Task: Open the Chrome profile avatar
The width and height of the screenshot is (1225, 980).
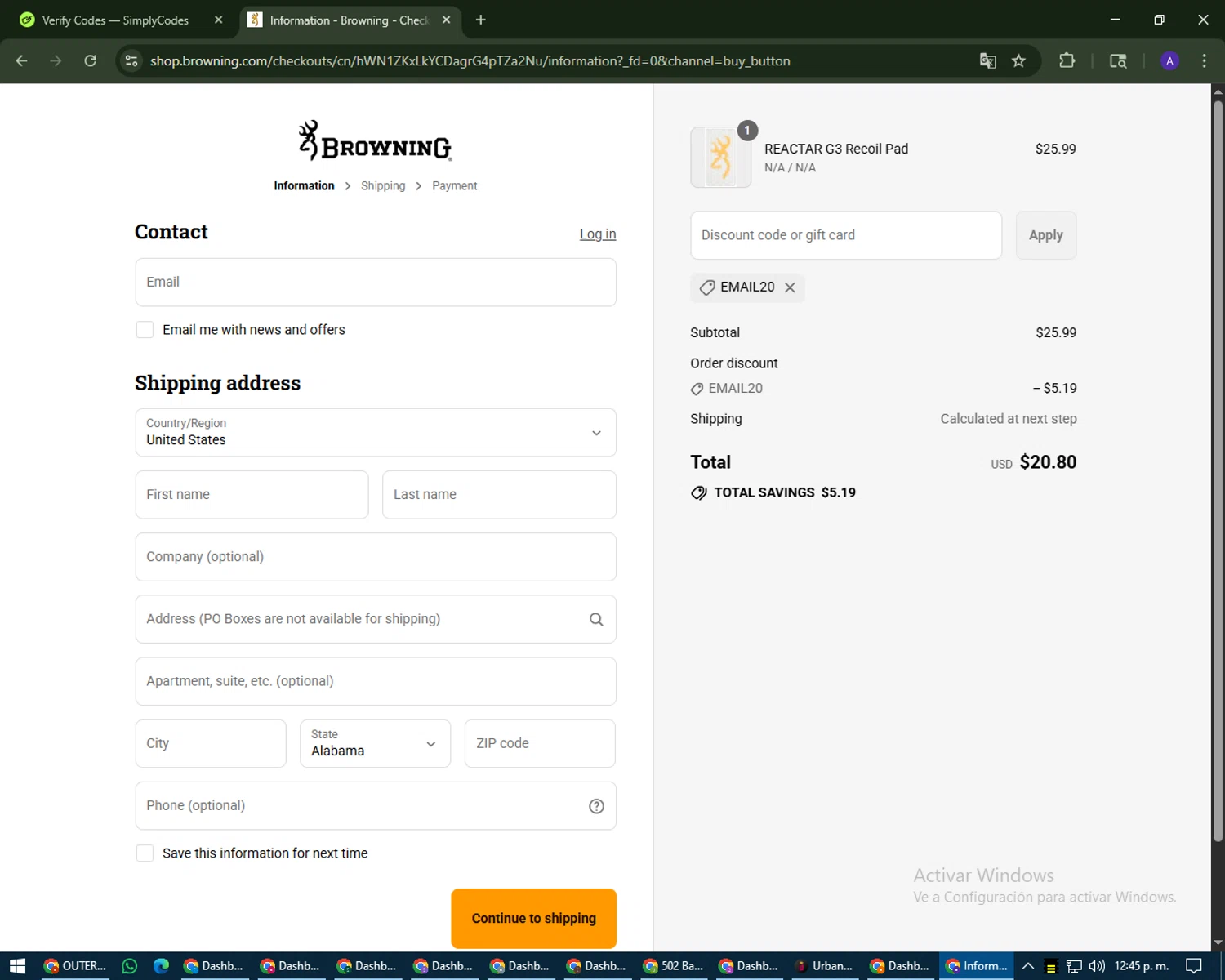Action: pyautogui.click(x=1169, y=60)
